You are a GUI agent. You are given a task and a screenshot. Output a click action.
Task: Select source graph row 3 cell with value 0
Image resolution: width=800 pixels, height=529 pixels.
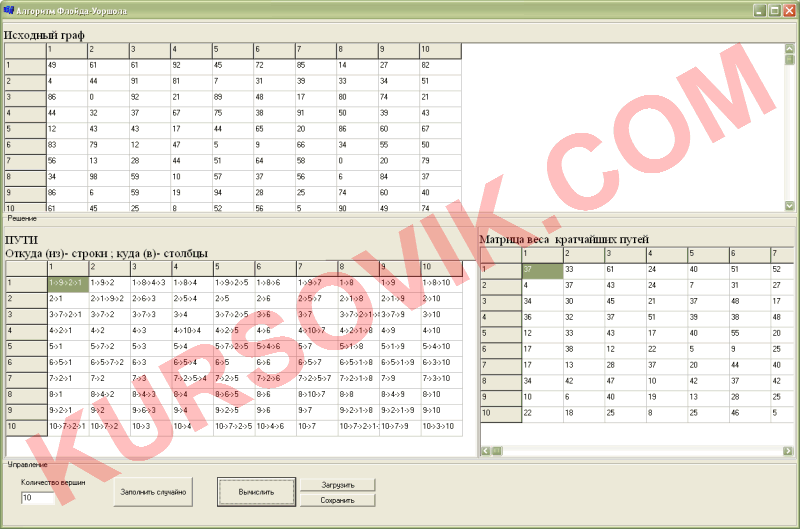tap(108, 98)
